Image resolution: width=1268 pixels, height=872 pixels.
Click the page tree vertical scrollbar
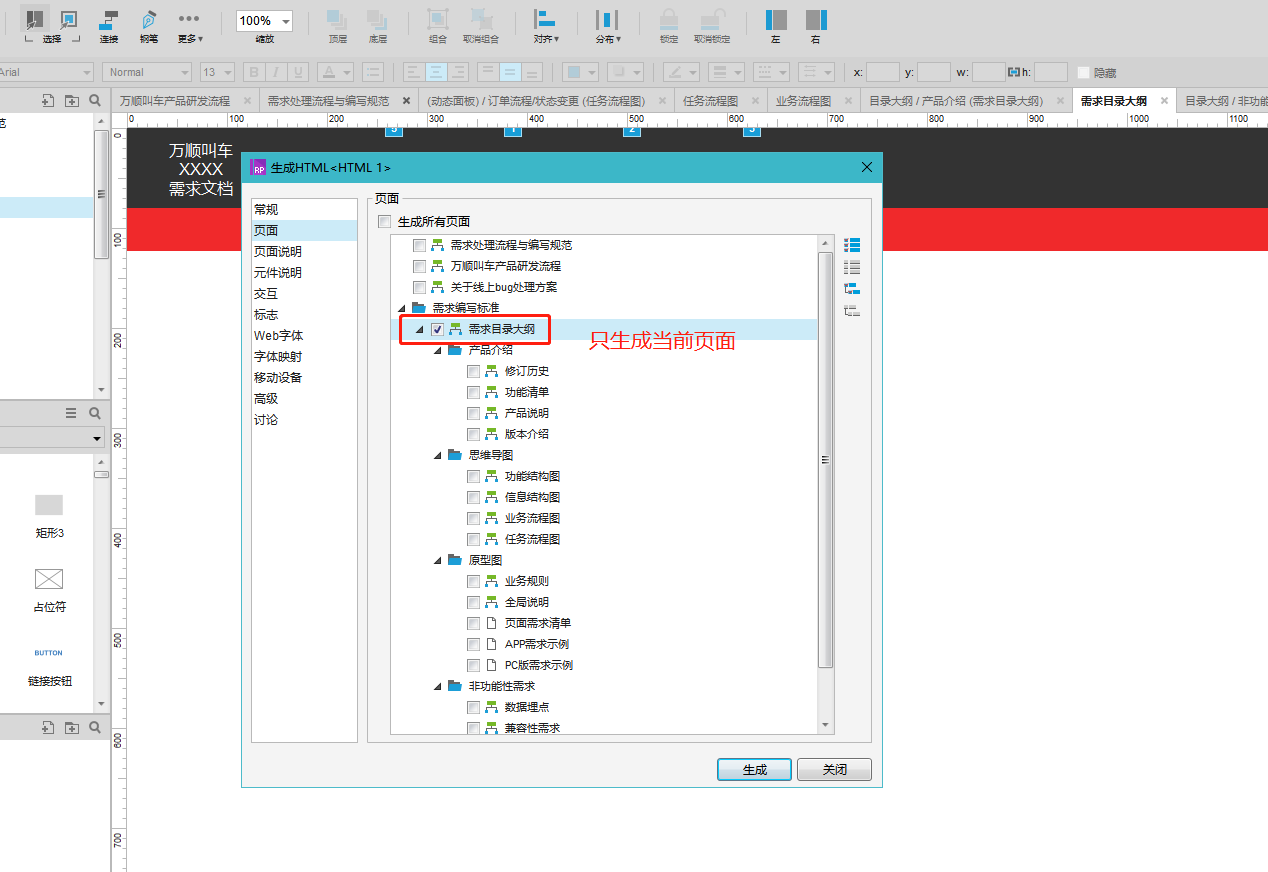tap(825, 460)
